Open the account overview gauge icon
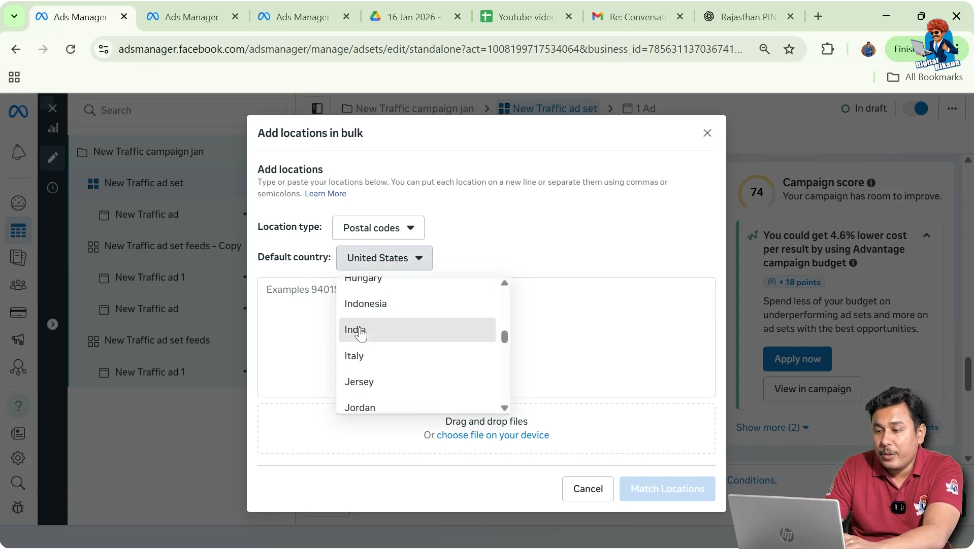The height and width of the screenshot is (549, 974). 18,202
